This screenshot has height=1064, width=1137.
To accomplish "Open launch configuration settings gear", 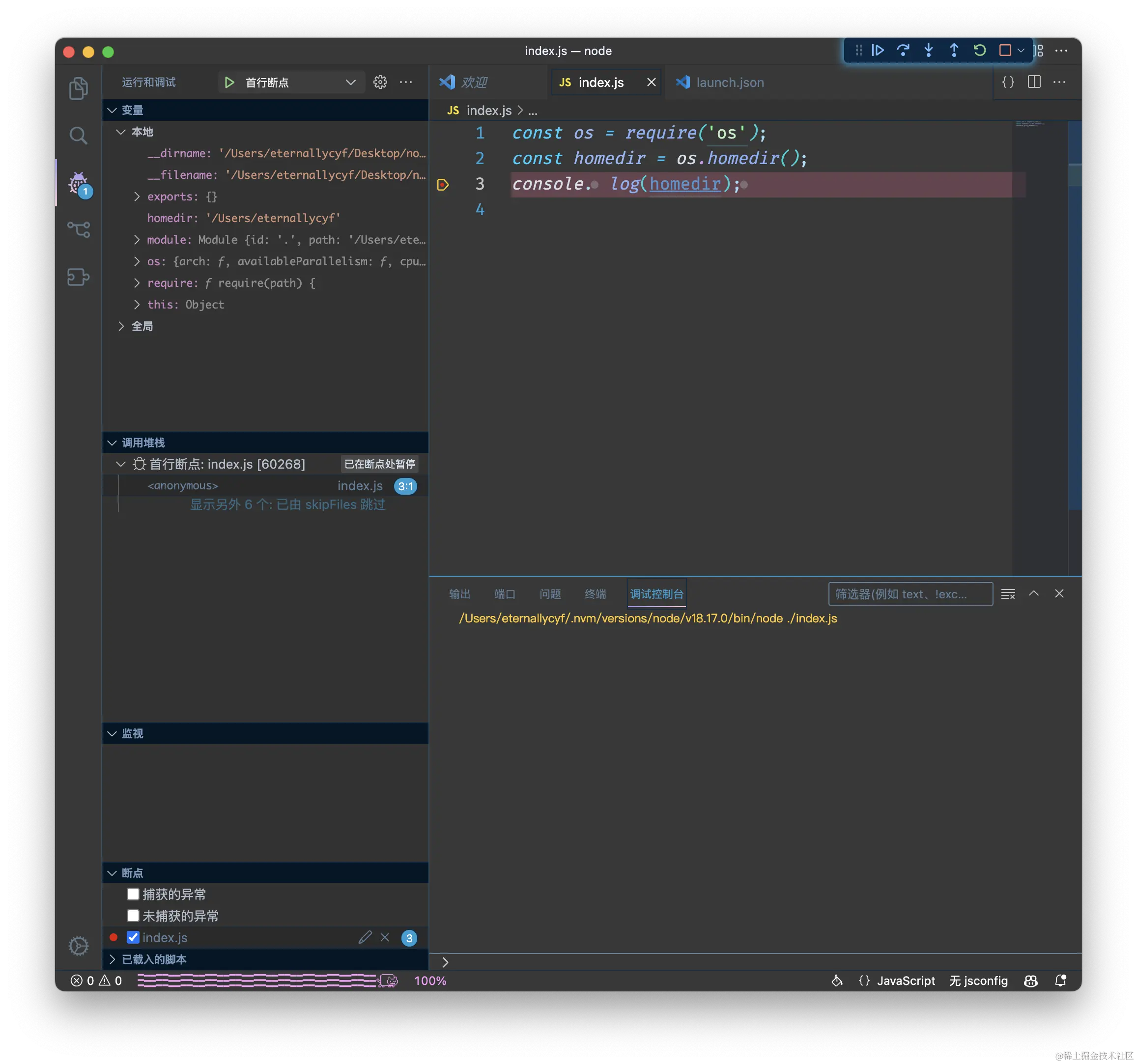I will [x=380, y=82].
